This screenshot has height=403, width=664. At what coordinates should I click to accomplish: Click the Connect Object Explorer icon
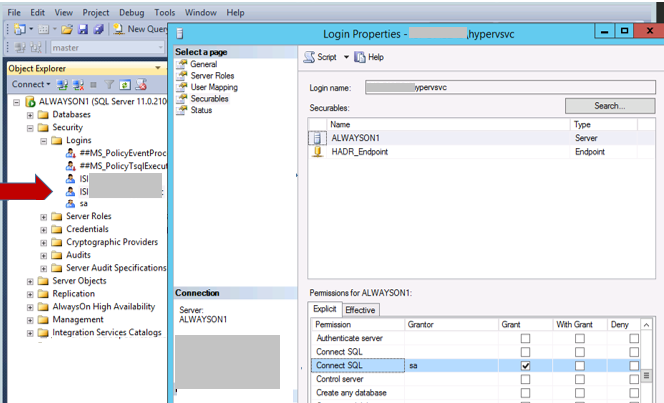(62, 85)
